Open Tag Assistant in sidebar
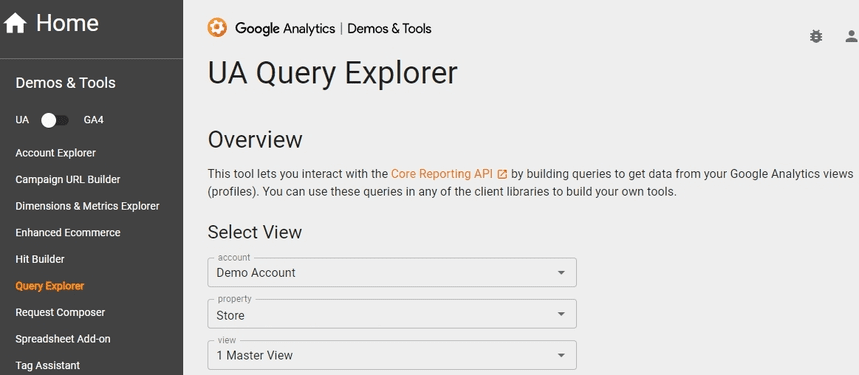 coord(48,365)
